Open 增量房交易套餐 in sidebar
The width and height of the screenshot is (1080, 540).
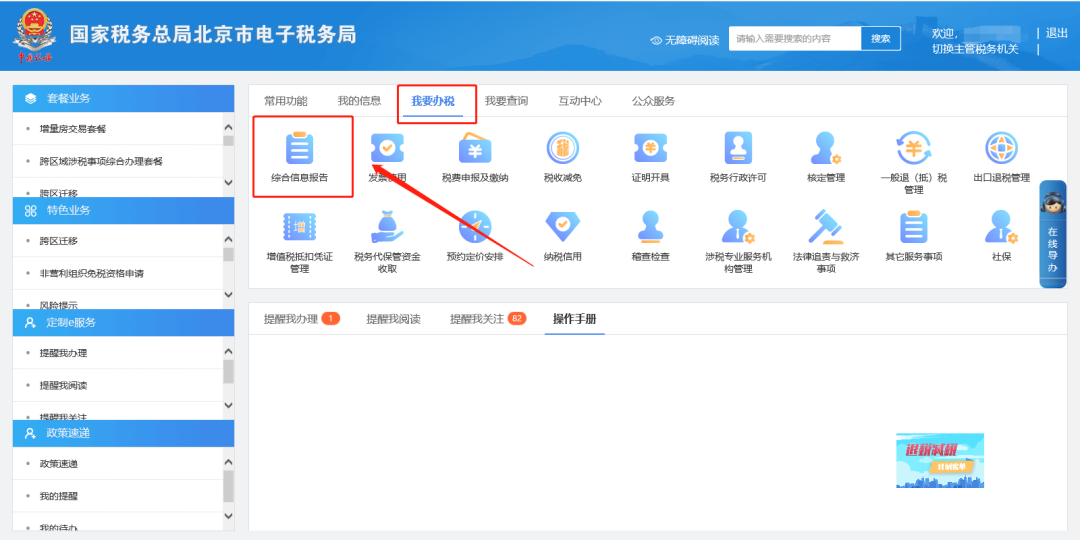coord(73,129)
